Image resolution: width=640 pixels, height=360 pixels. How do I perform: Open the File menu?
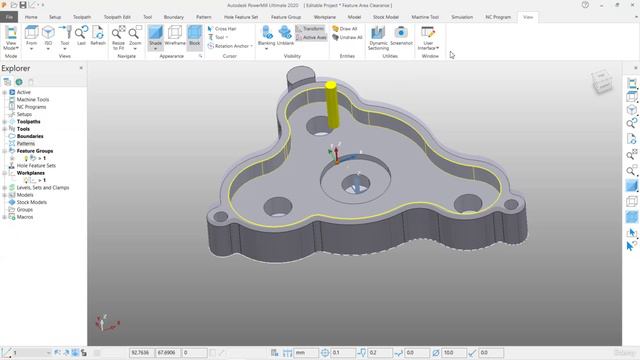point(9,17)
